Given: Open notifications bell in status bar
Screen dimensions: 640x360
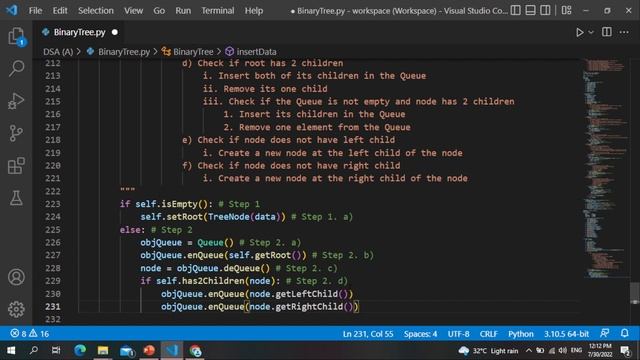Looking at the screenshot, I should pyautogui.click(x=624, y=333).
